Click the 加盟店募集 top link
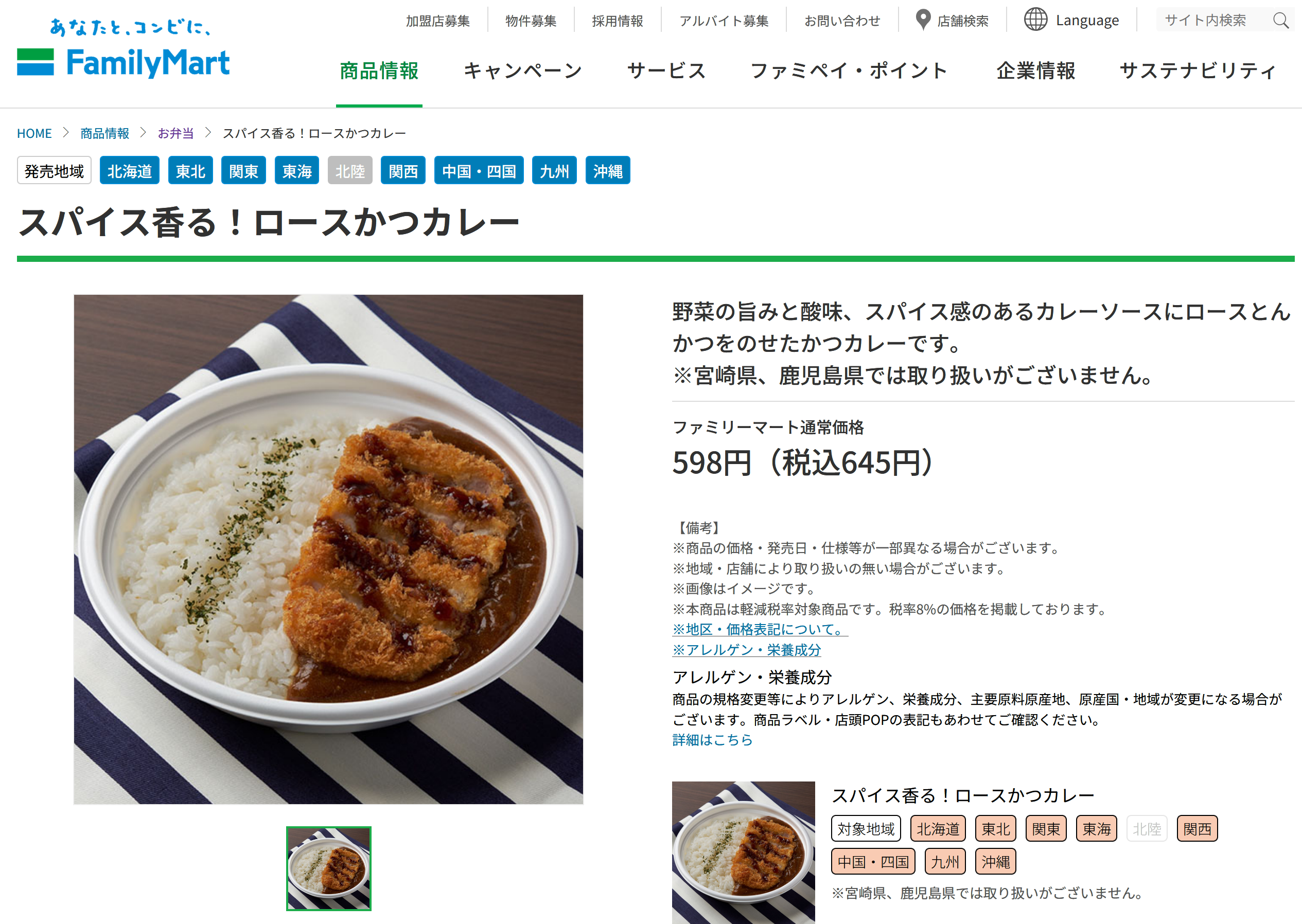 (x=437, y=21)
